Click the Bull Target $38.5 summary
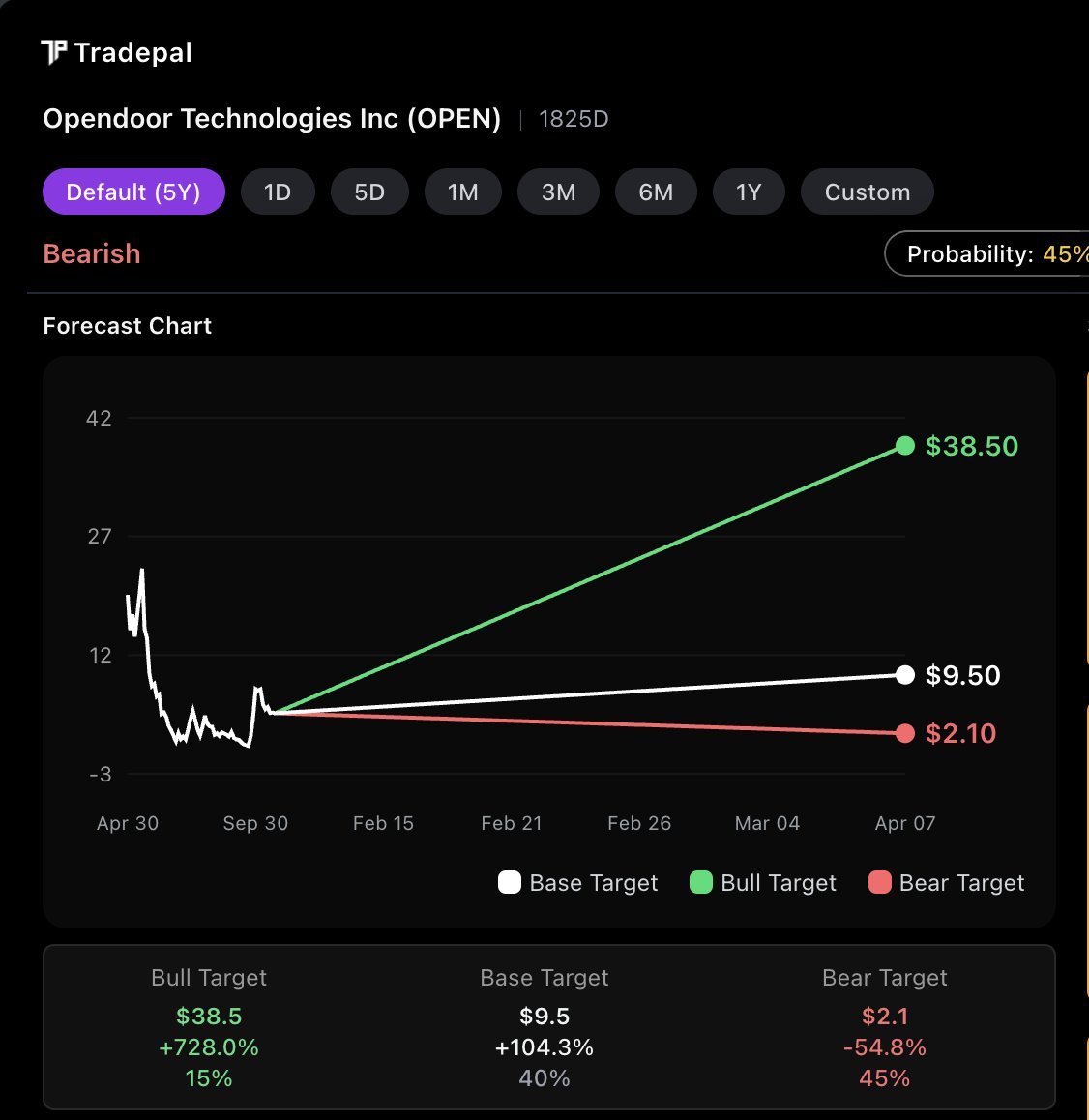 [x=209, y=1017]
